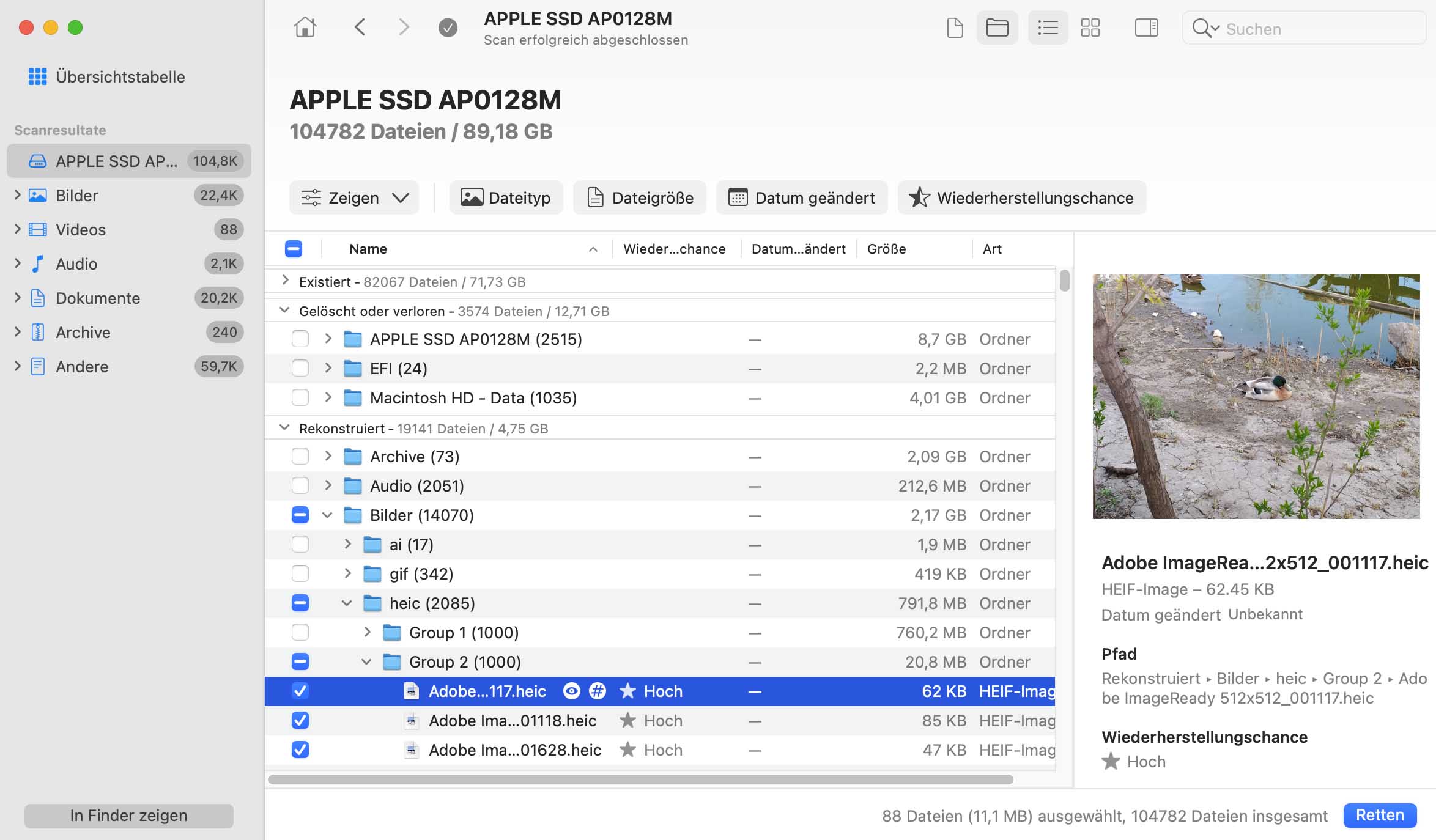Filter by Dateigröße
This screenshot has height=840, width=1436.
pos(639,197)
